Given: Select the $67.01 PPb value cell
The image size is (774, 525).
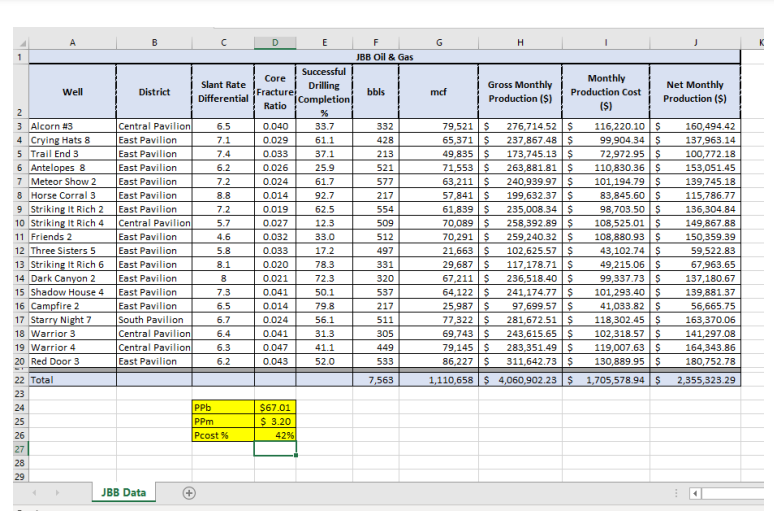Looking at the screenshot, I should [x=275, y=408].
